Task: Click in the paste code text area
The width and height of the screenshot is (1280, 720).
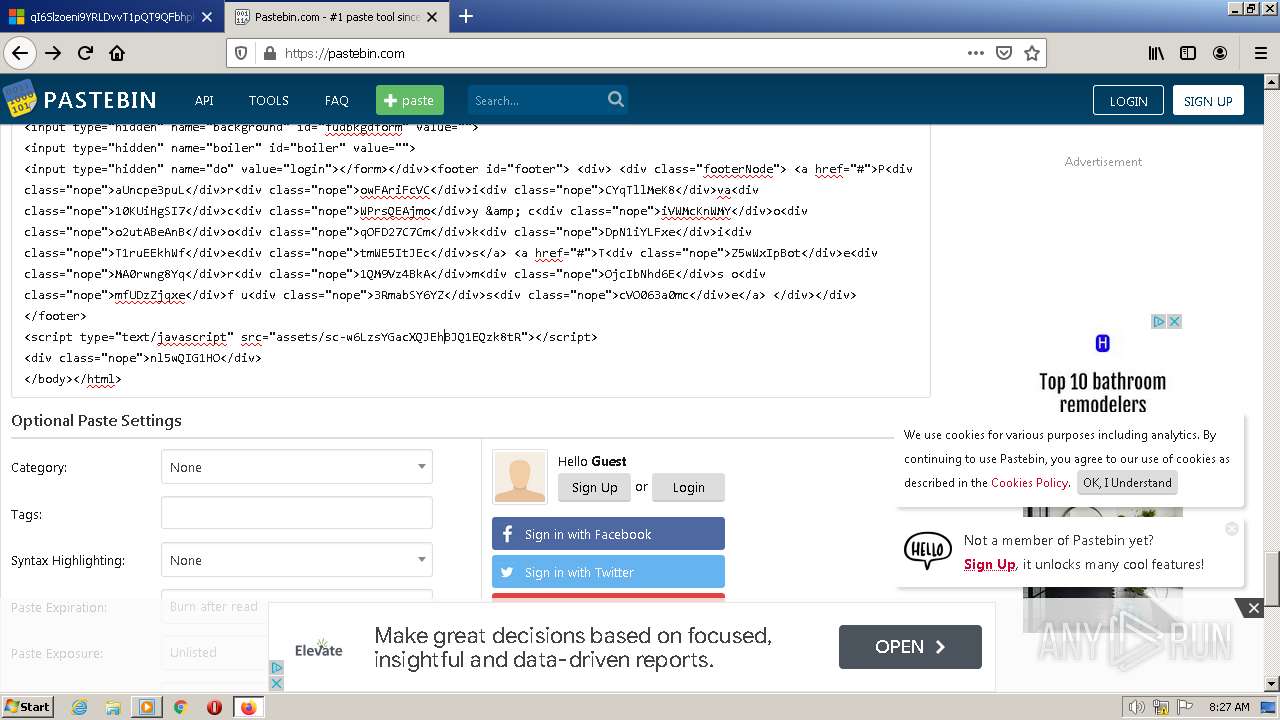Action: point(470,260)
